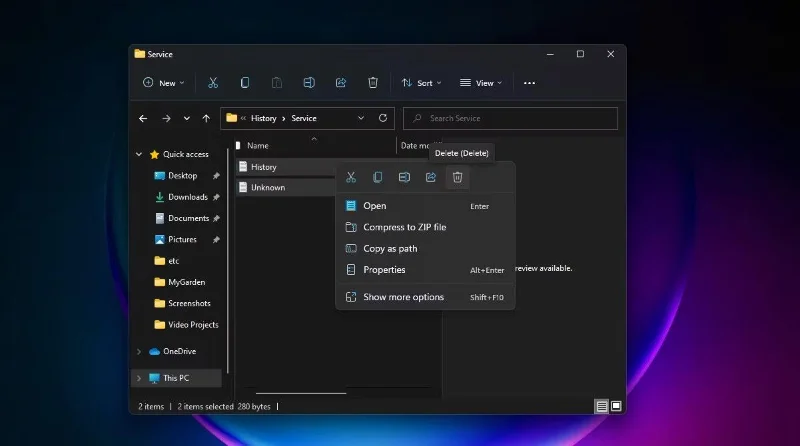Minimize the Service window

[x=550, y=54]
